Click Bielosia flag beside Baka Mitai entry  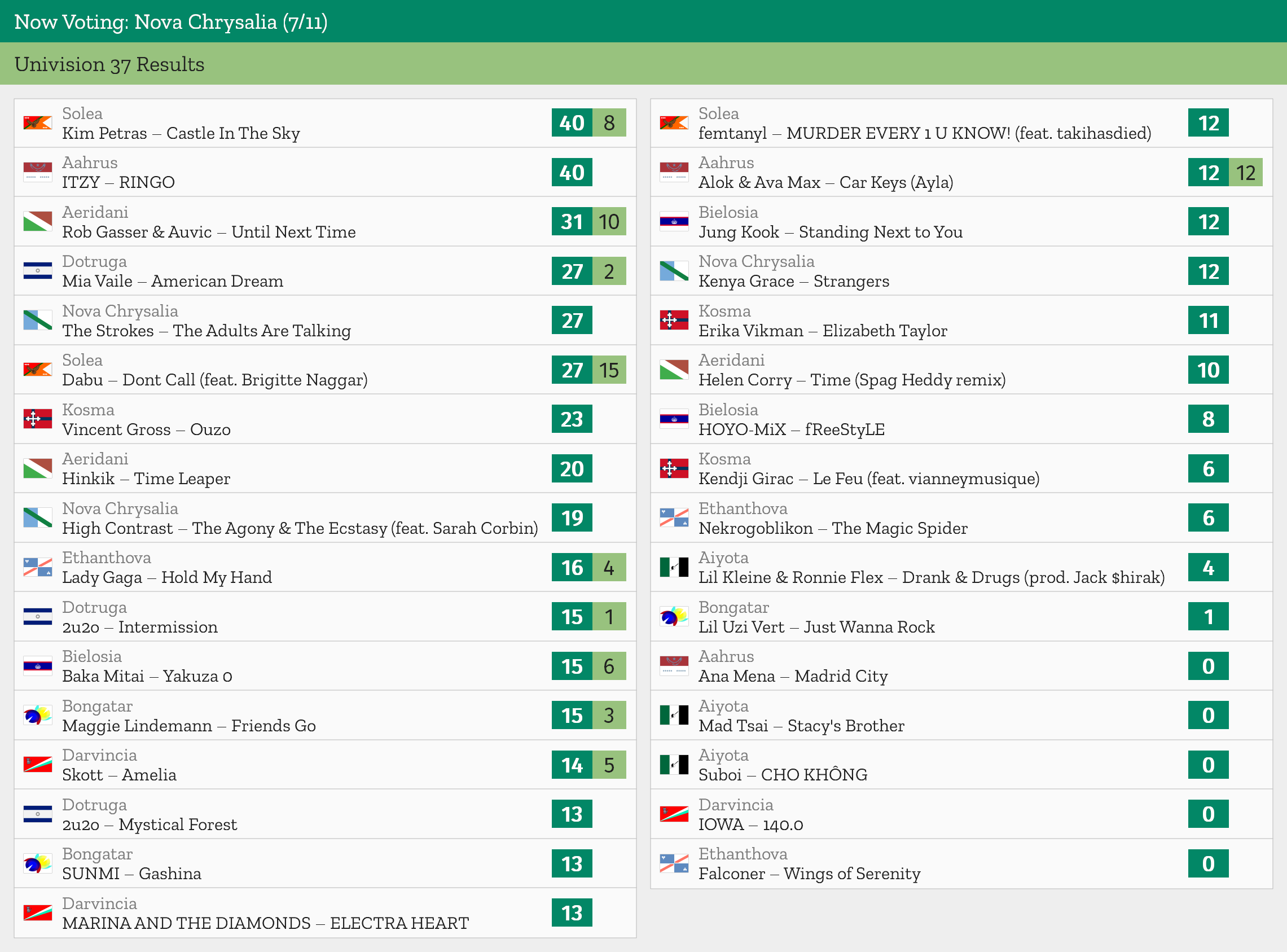point(37,666)
